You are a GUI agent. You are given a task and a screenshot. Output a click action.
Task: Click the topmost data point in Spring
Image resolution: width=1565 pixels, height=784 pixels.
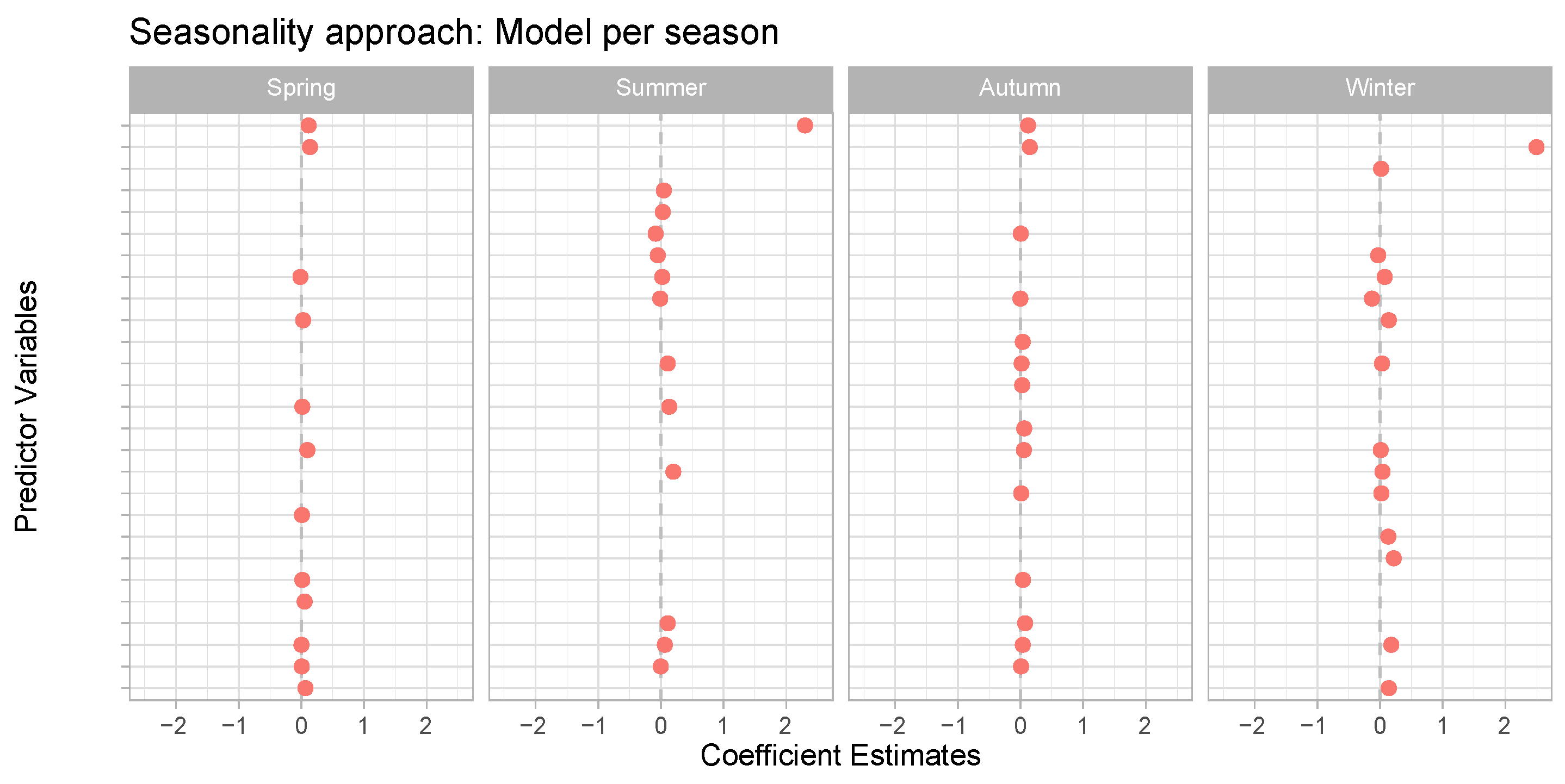pos(308,126)
